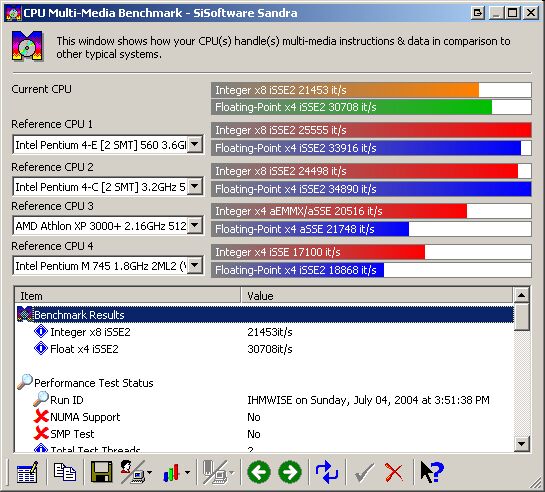Open the dropdown arrow beside bar chart icon
Screen dimensions: 545x492
pyautogui.click(x=187, y=472)
